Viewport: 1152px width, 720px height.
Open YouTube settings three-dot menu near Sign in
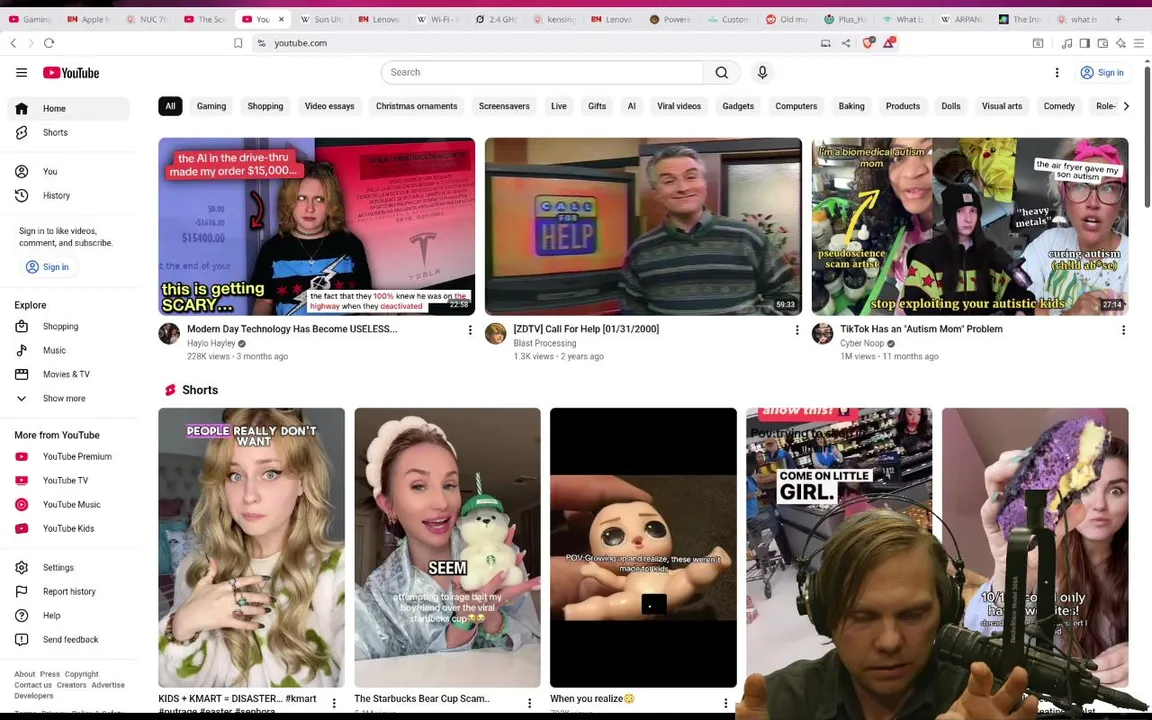point(1056,73)
